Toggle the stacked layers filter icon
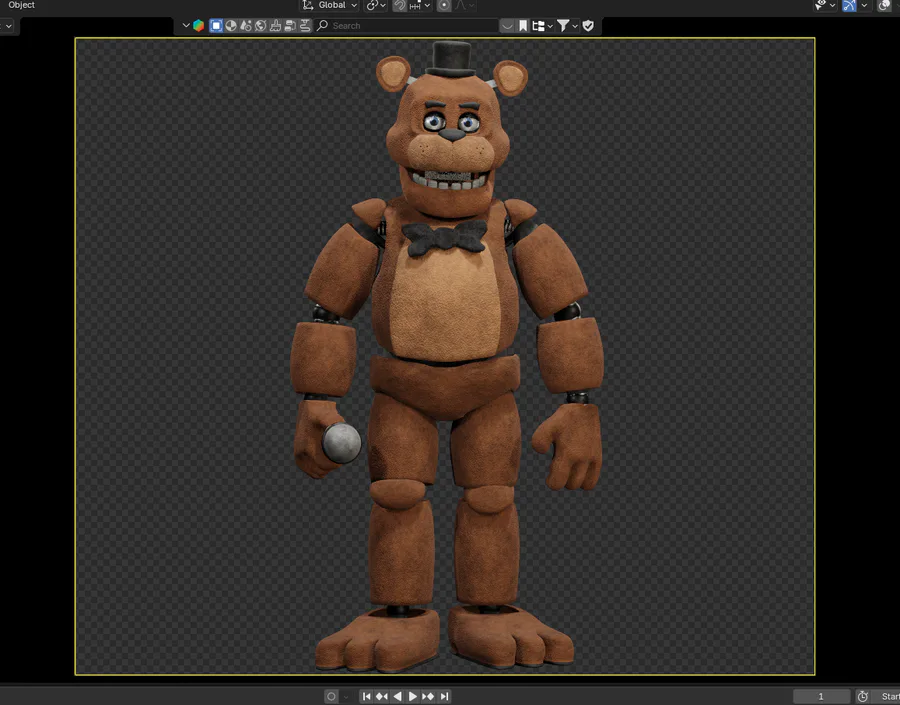 pos(290,25)
